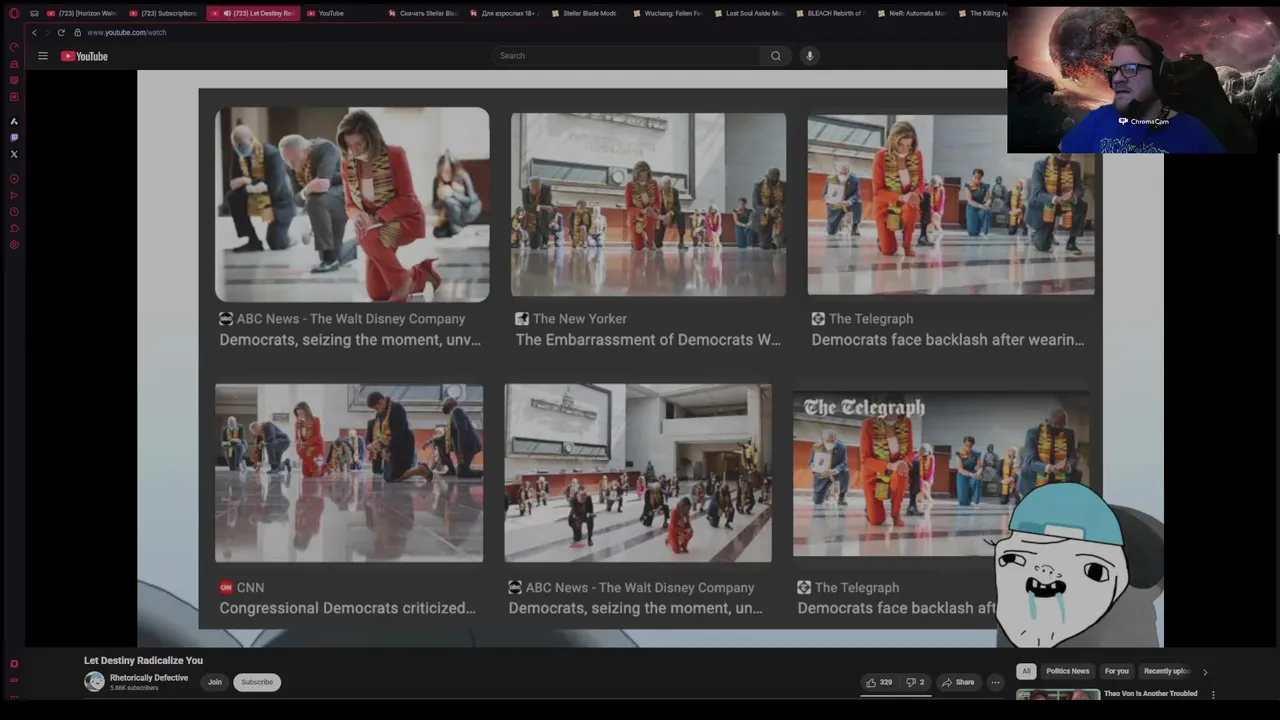Click The New Yorker result image
Screen dimensions: 1280x720
click(648, 204)
